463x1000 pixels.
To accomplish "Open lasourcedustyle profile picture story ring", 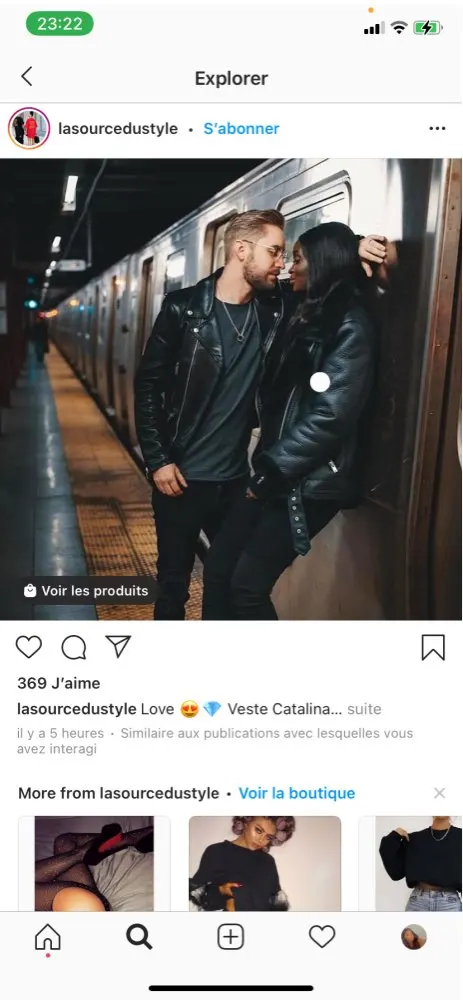I will (x=29, y=128).
